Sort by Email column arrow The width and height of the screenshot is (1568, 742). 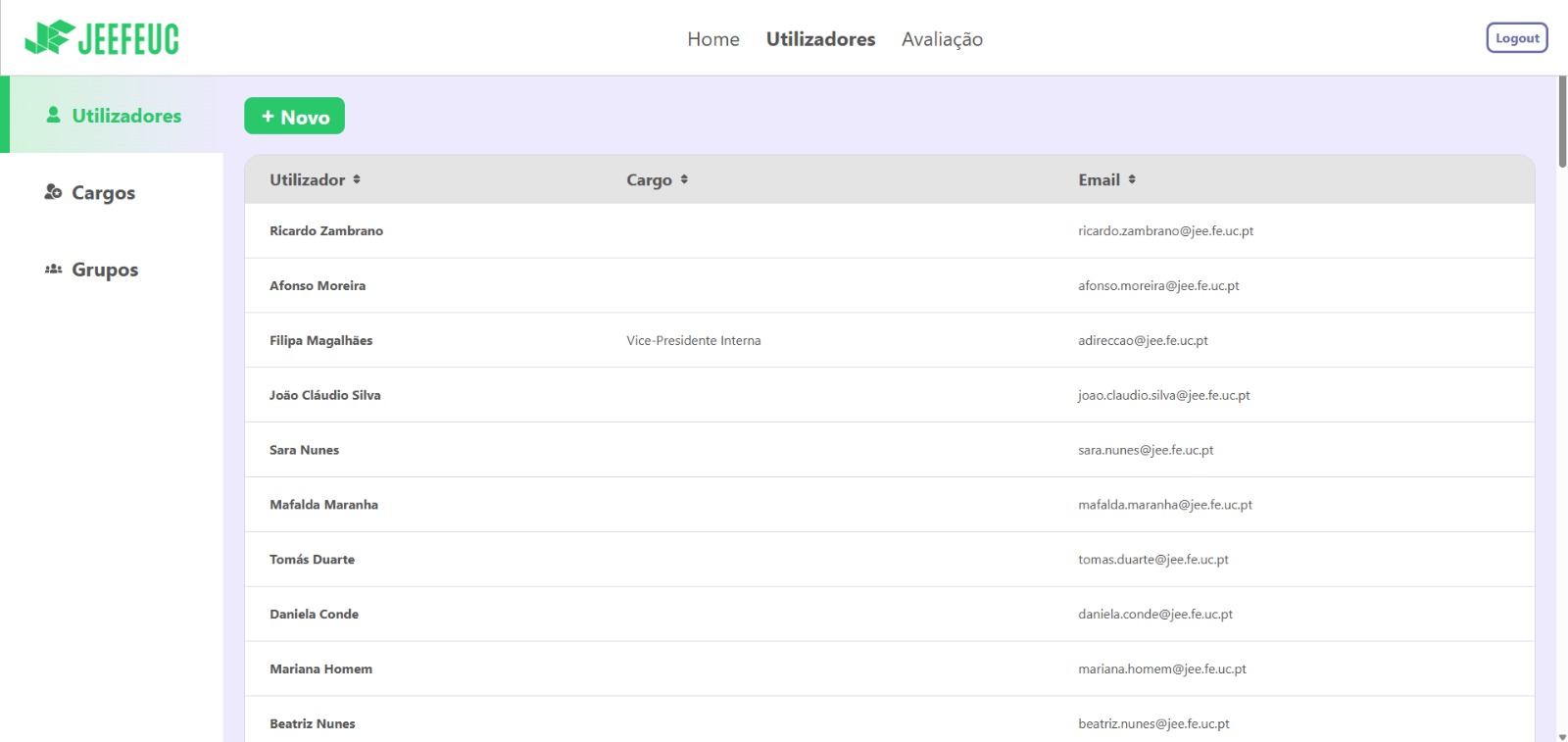point(1132,179)
